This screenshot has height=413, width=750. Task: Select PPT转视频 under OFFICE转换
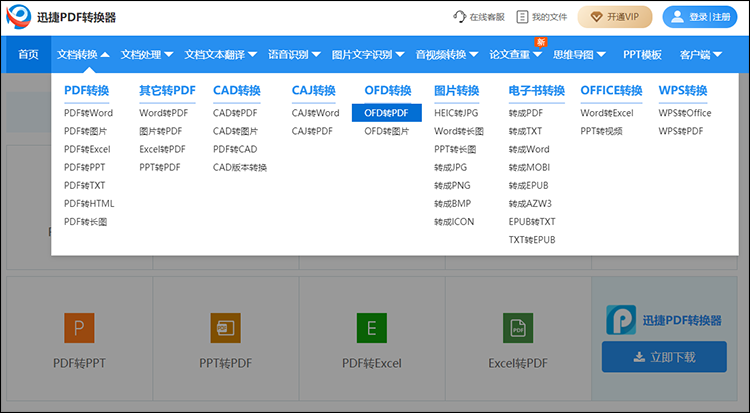tap(601, 131)
